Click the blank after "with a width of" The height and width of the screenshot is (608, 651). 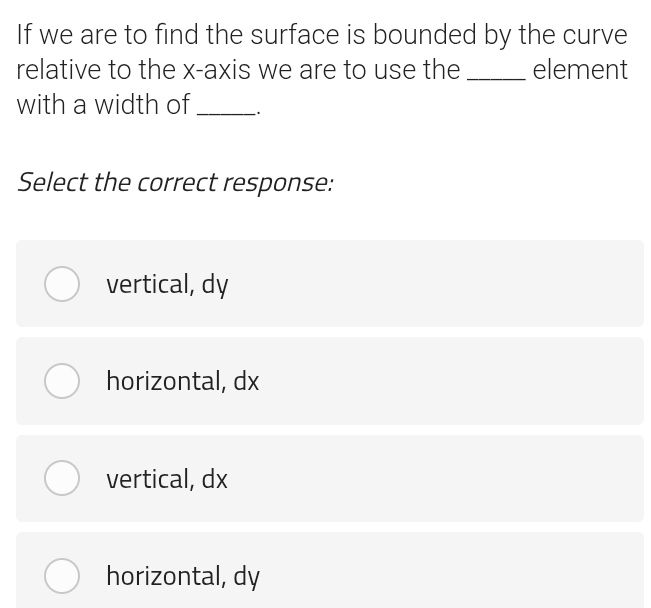point(227,110)
